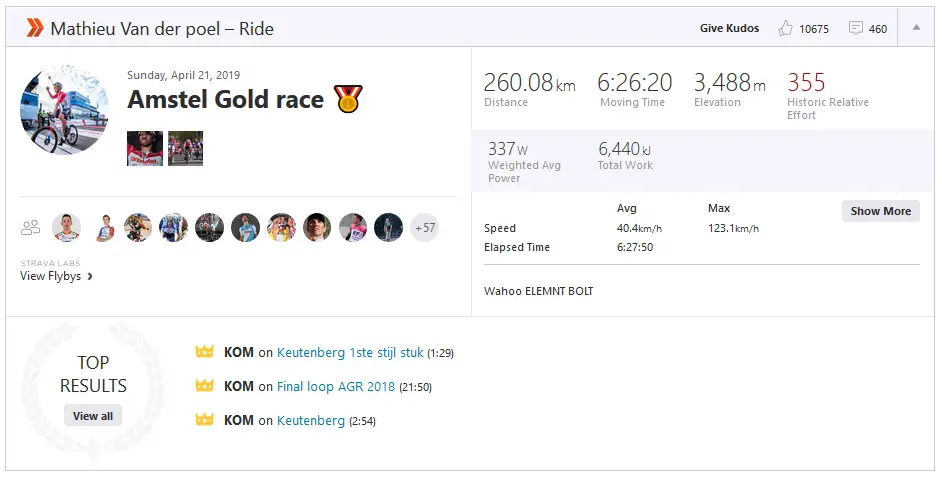The width and height of the screenshot is (942, 482).
Task: Open Final loop AGR 2018 segment link
Action: point(336,386)
